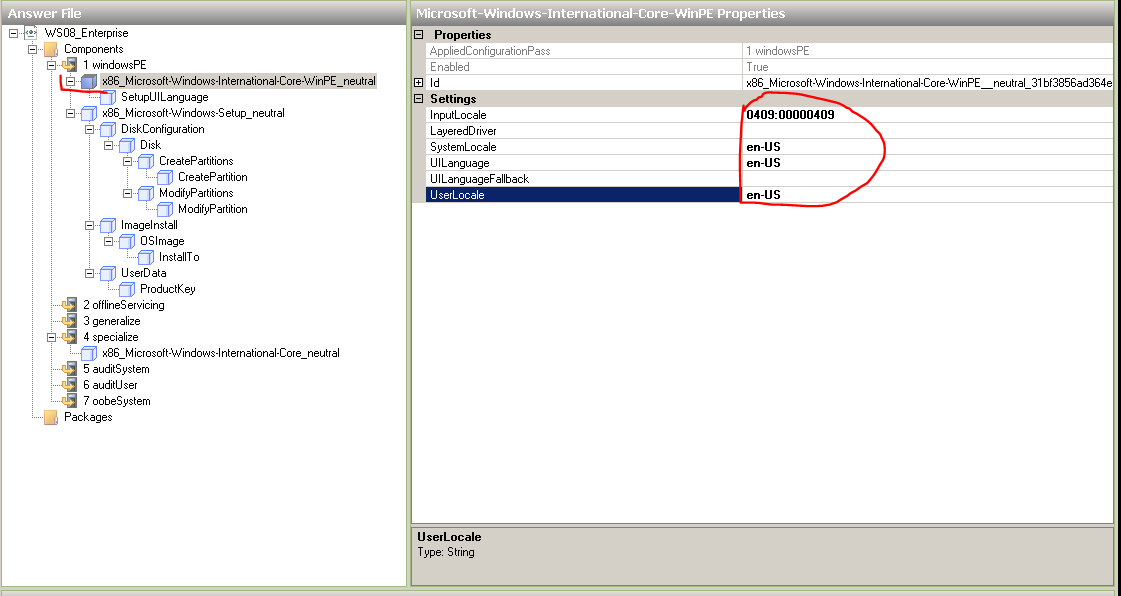Viewport: 1121px width, 596px height.
Task: Click the DiskConfiguration cube icon
Action: 108,129
